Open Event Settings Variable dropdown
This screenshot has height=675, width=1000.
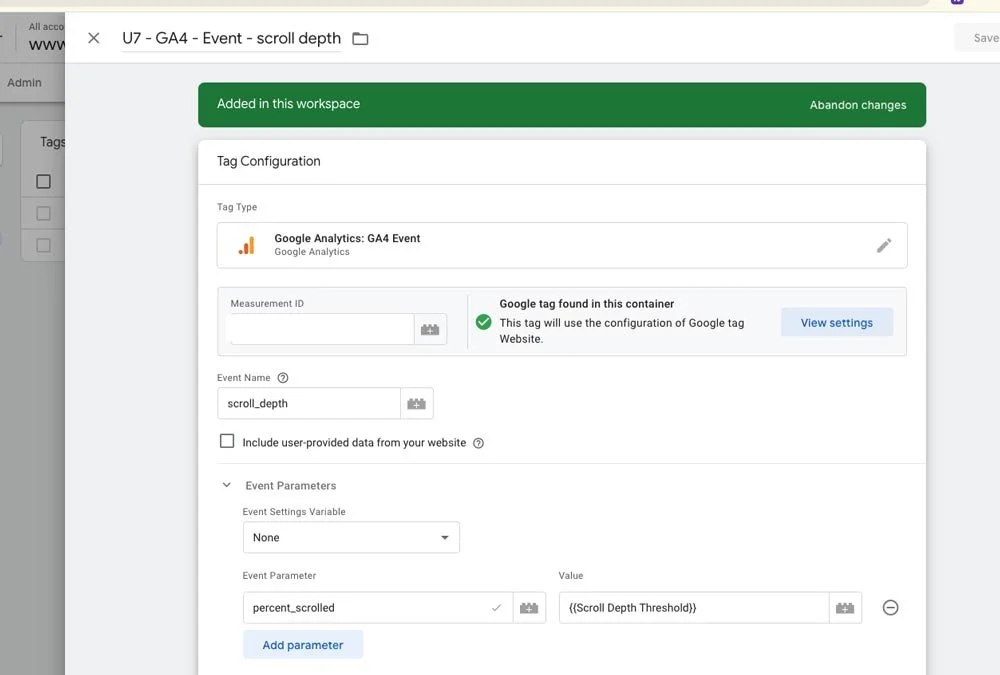click(x=351, y=537)
